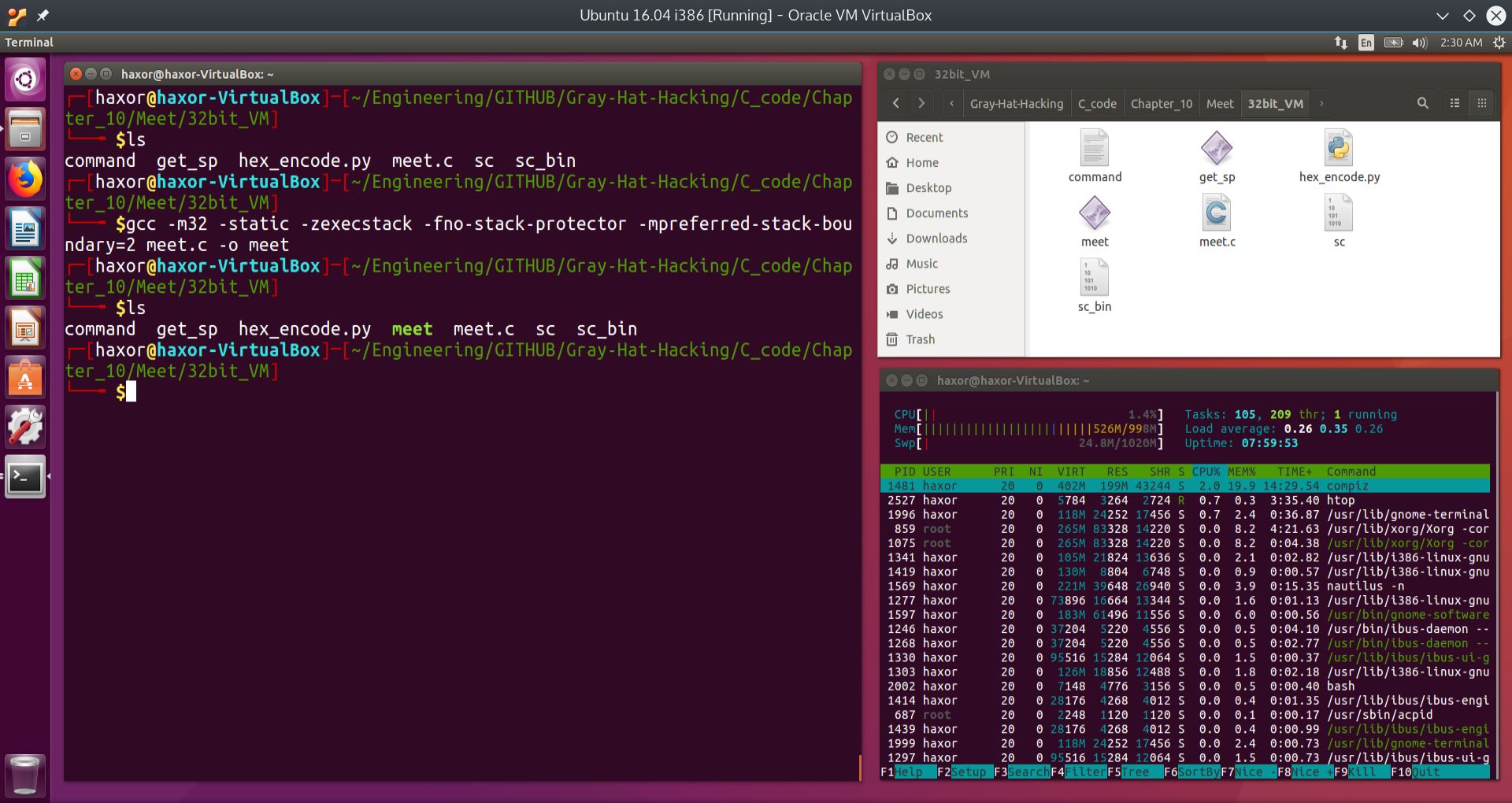1512x803 pixels.
Task: Select the sc_bin file icon
Action: pyautogui.click(x=1095, y=278)
